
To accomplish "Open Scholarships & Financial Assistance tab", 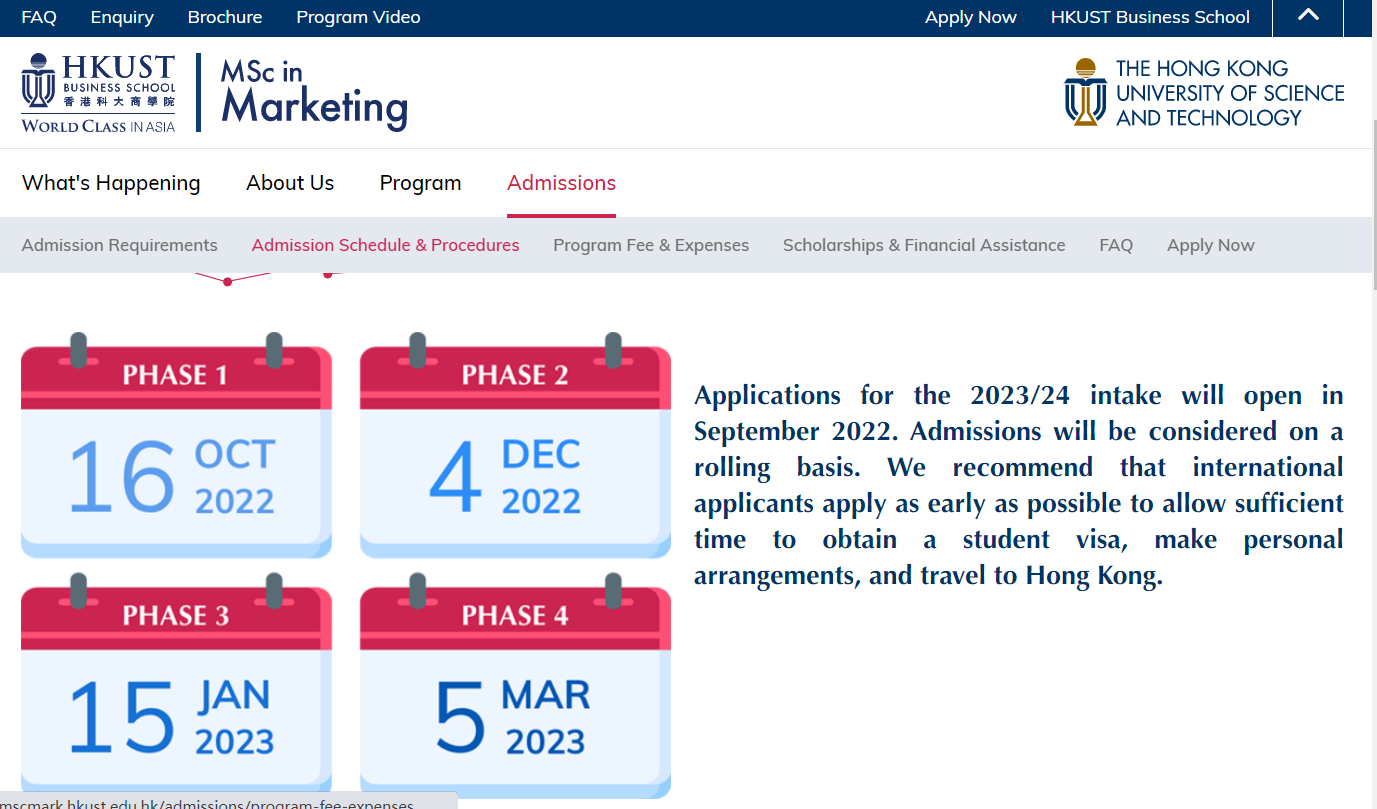I will pos(924,245).
